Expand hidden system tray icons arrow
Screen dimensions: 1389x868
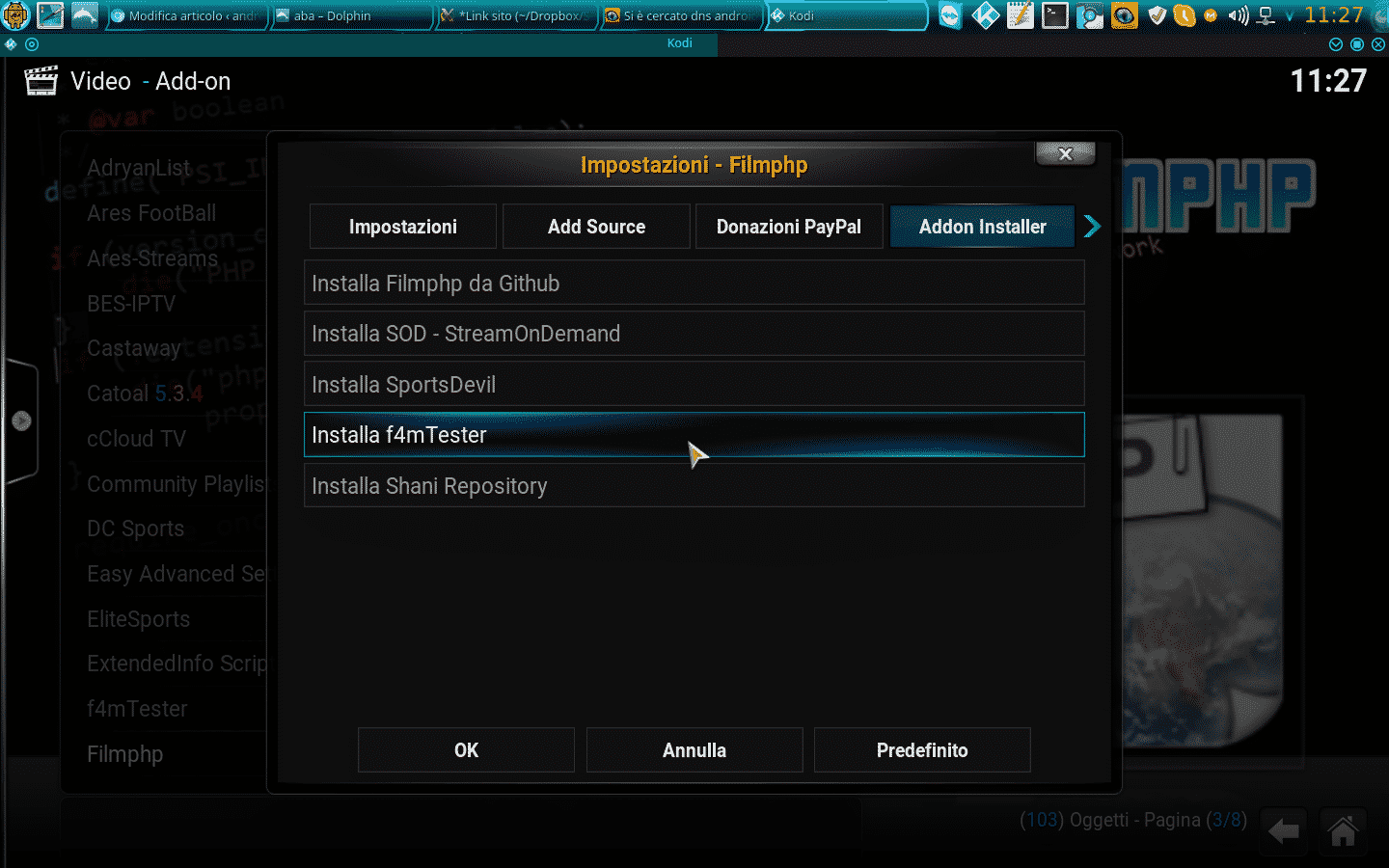pyautogui.click(x=1290, y=16)
